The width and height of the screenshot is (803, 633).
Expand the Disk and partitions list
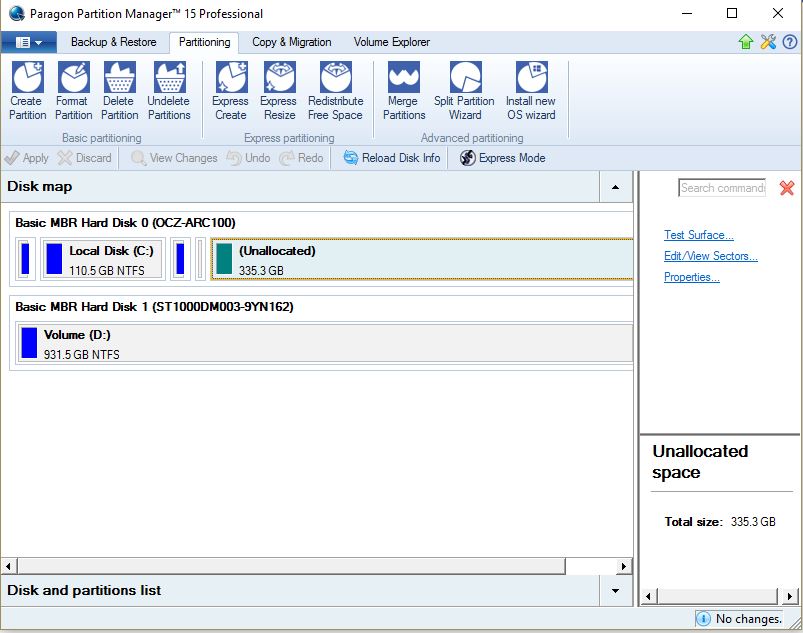coord(616,590)
